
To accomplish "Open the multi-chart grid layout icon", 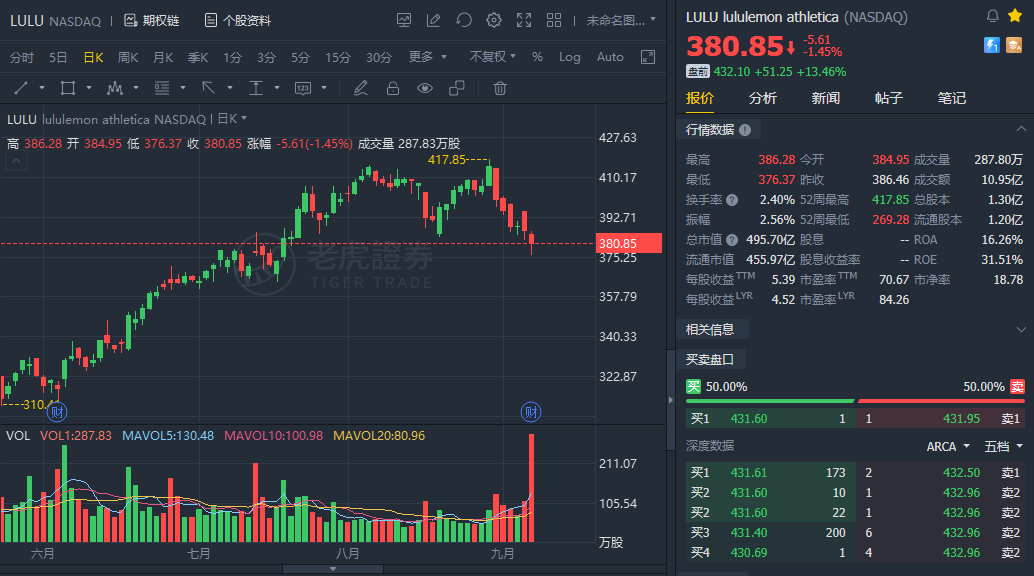I will pos(554,20).
